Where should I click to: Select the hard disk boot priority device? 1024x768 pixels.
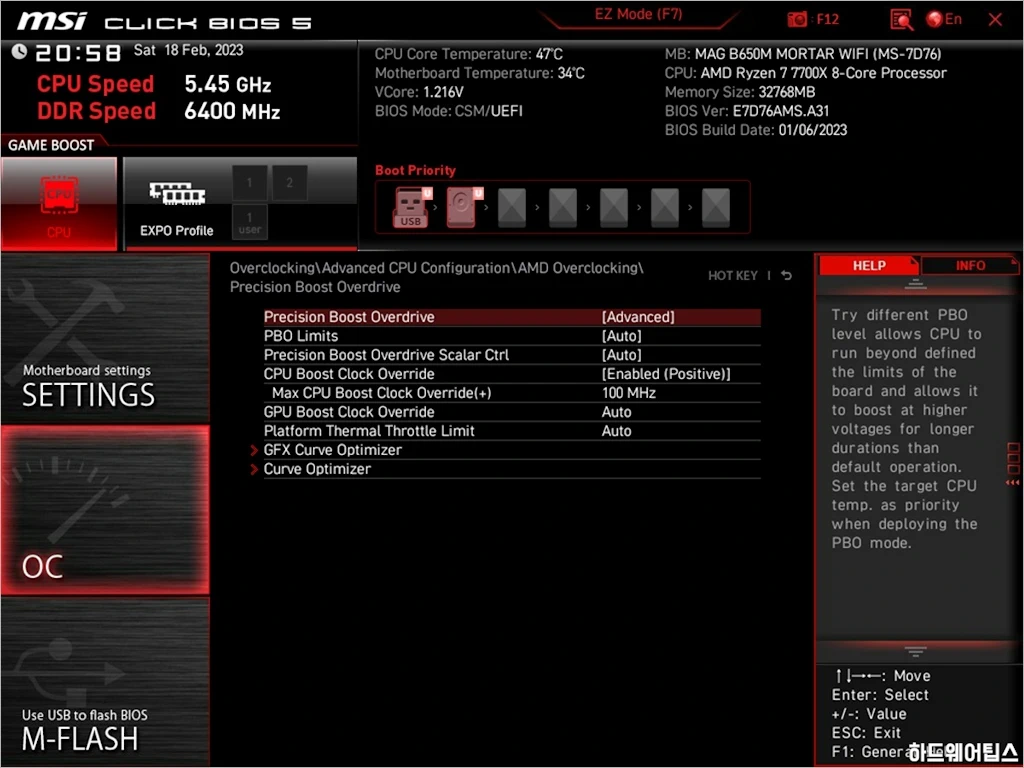[x=462, y=207]
